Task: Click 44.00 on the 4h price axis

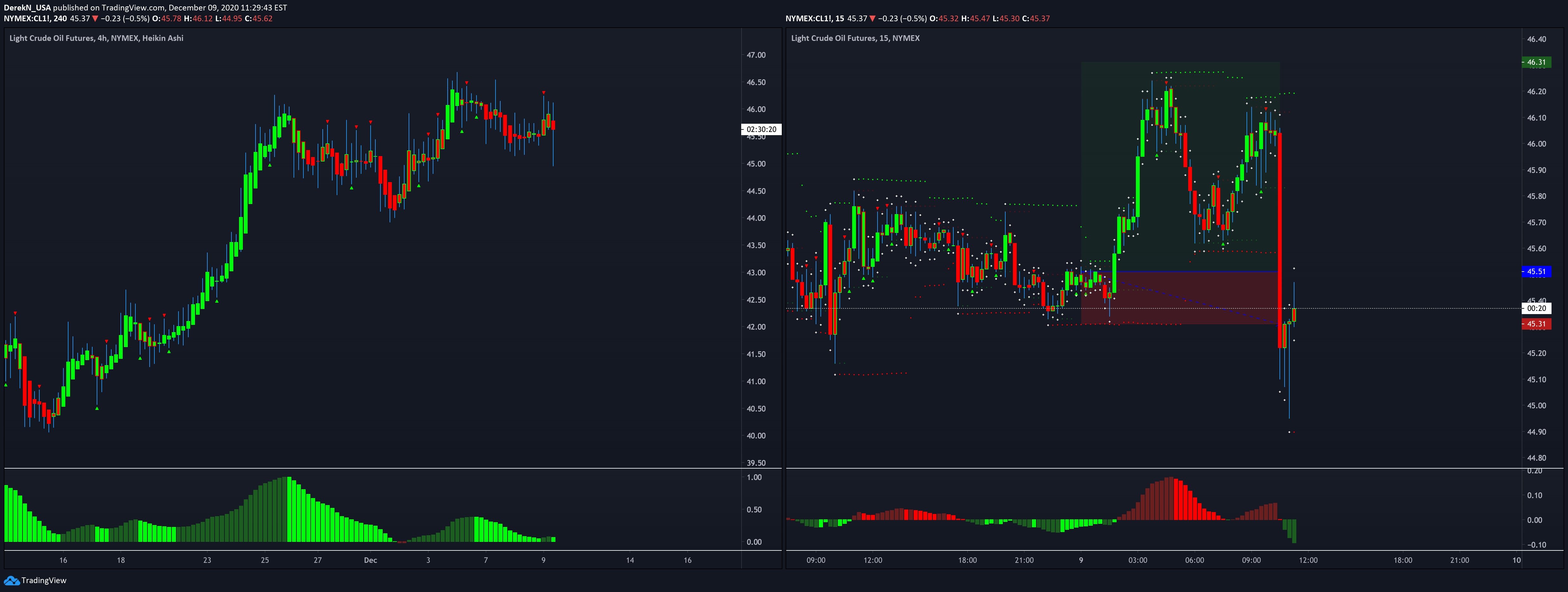Action: (756, 218)
